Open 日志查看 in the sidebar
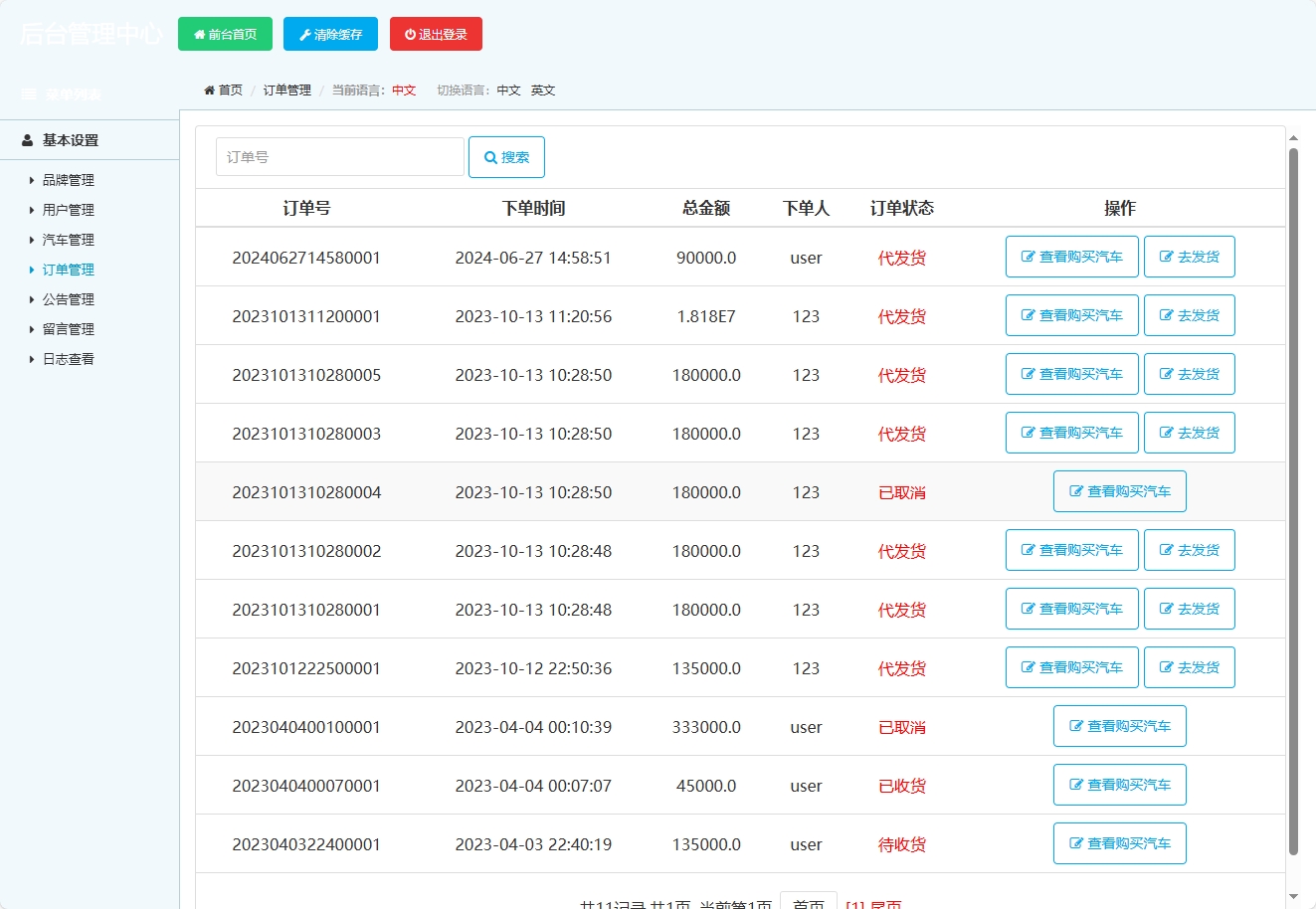 (68, 359)
